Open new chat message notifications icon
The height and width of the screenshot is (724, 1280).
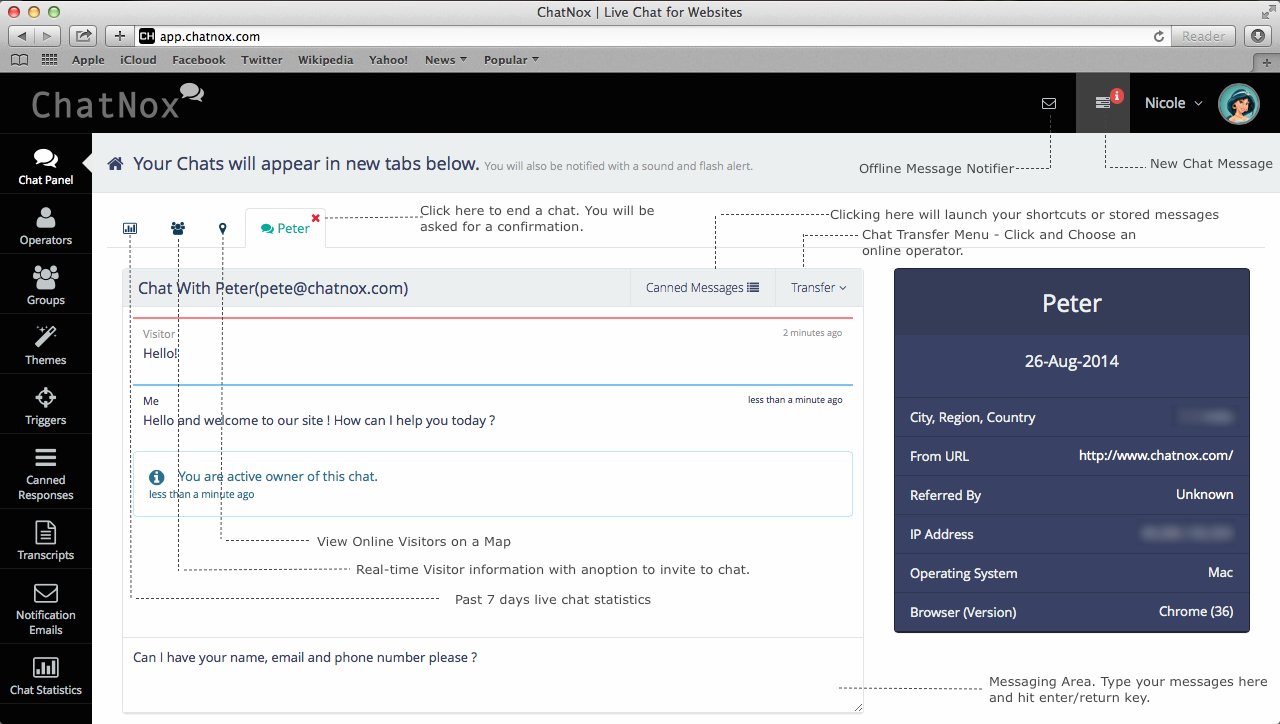[1103, 103]
